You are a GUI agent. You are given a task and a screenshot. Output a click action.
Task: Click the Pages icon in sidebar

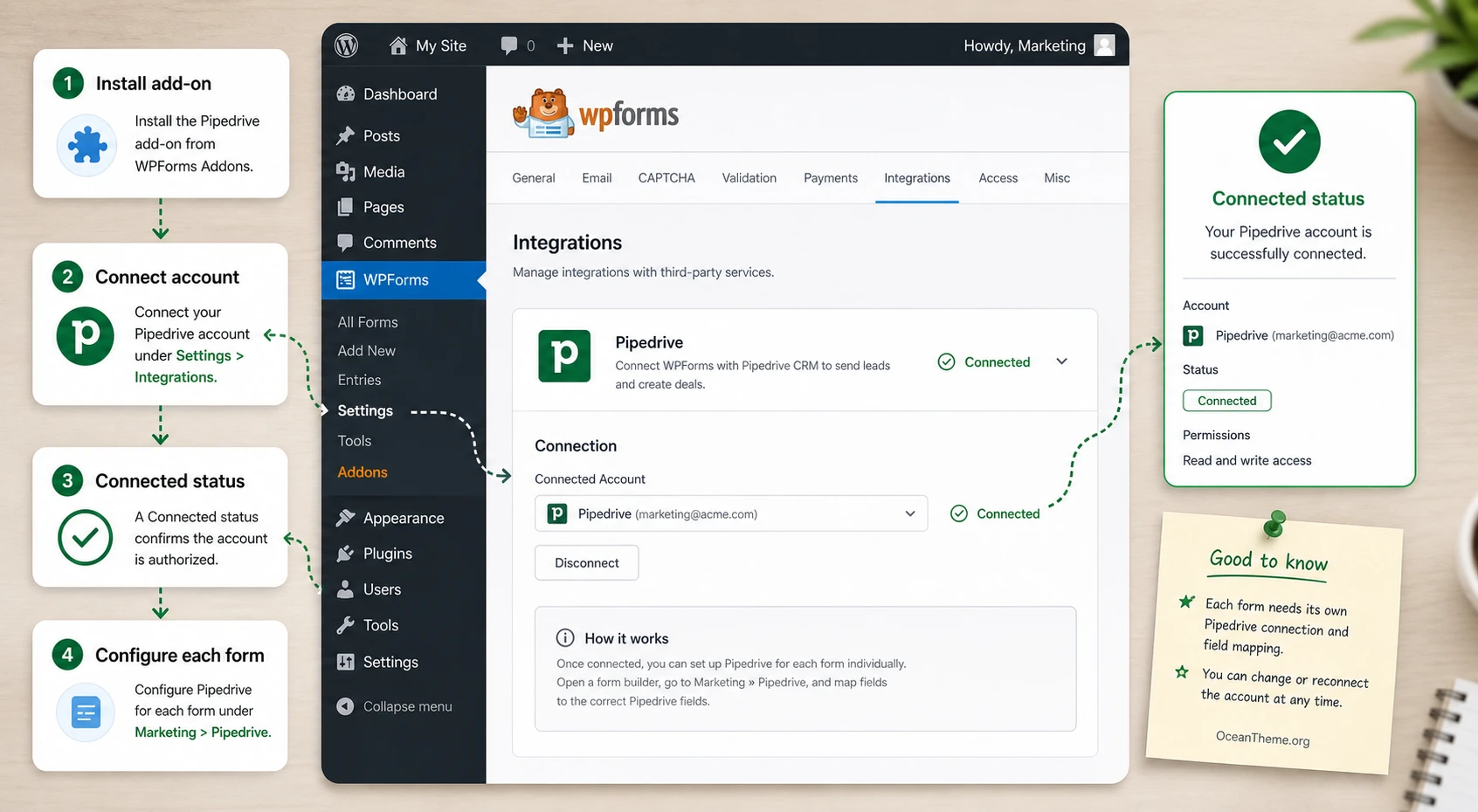346,207
